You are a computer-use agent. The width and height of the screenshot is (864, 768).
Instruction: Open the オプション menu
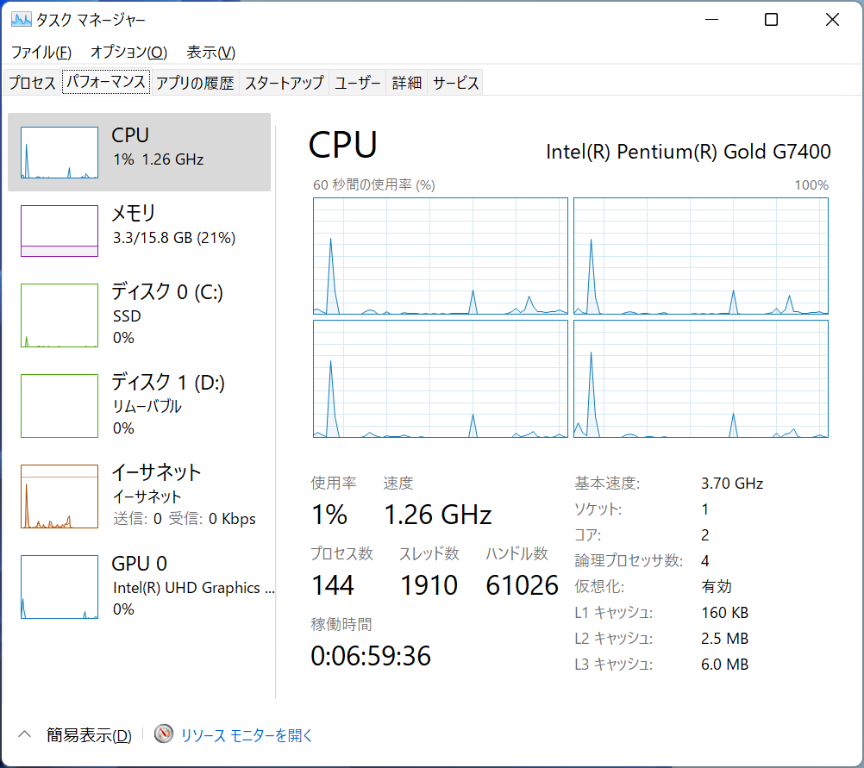point(128,52)
